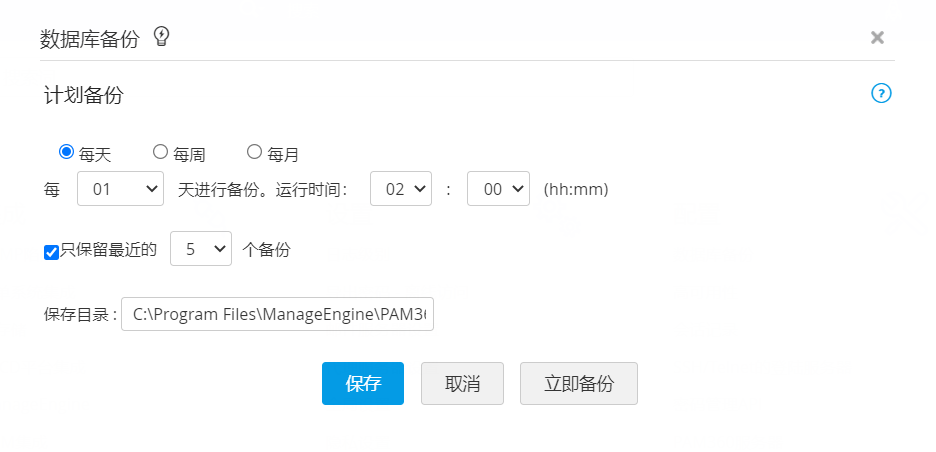
Task: Click the (hh:mm) format hint text
Action: pos(575,189)
